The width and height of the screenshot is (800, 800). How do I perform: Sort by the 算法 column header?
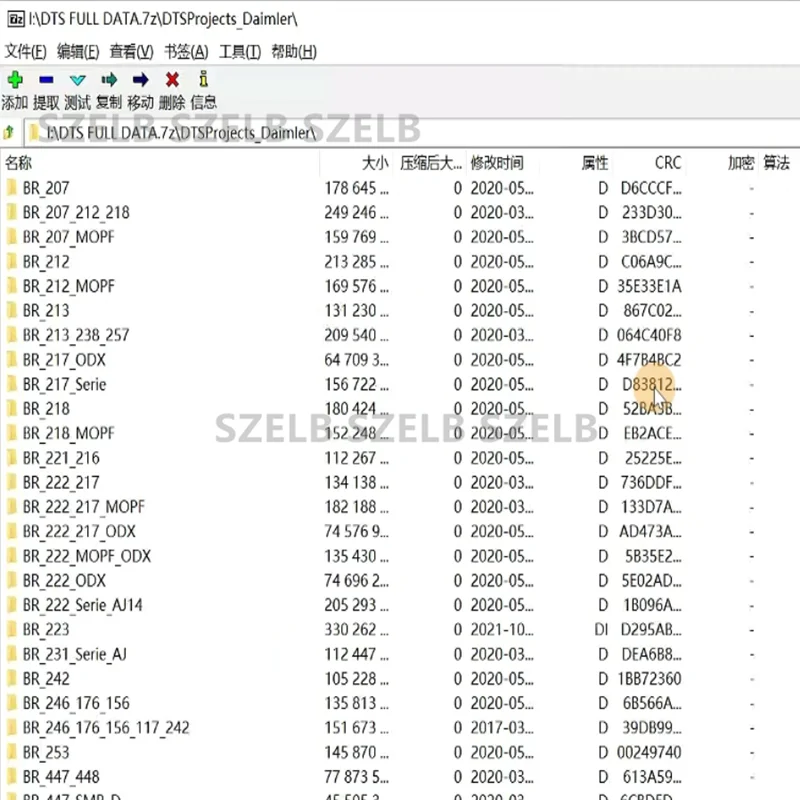coord(777,163)
